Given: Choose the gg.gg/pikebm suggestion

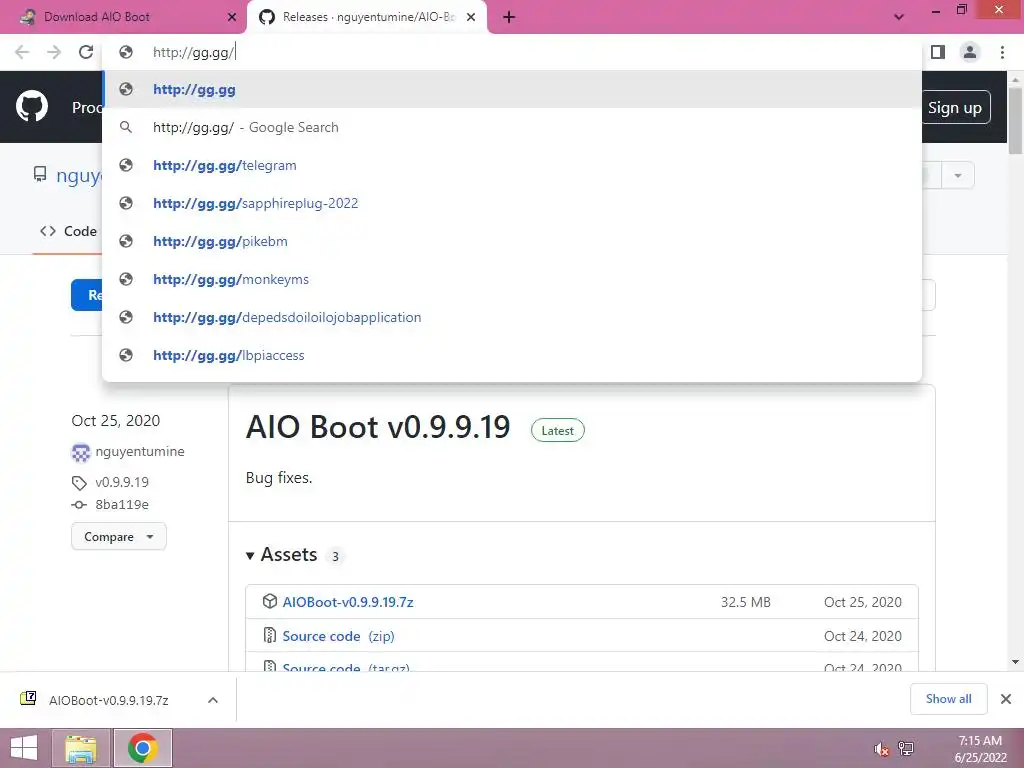Looking at the screenshot, I should click(512, 241).
